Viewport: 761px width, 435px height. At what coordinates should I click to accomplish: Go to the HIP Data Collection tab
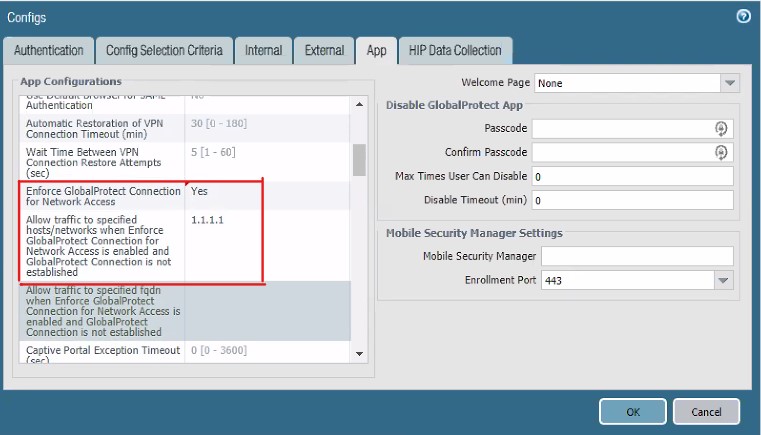point(455,50)
